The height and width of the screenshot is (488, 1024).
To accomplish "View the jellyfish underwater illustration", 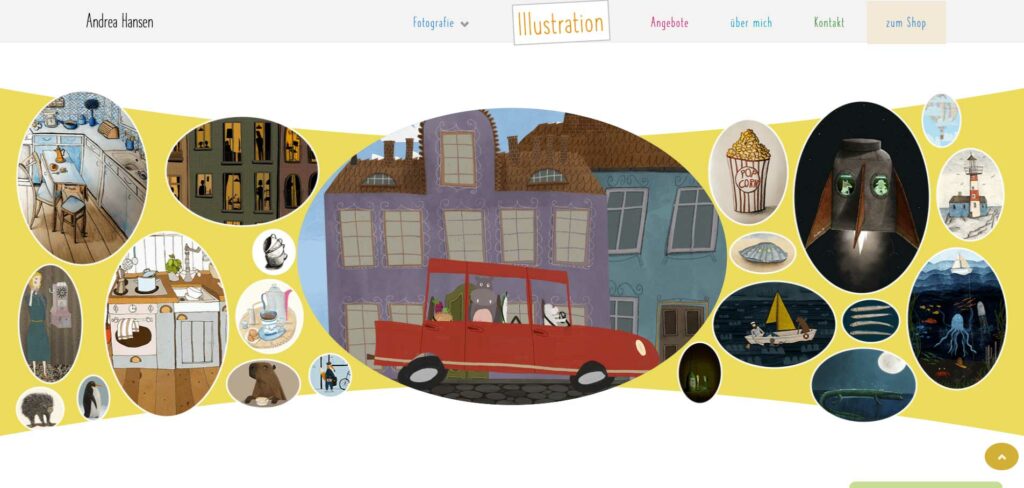I will point(957,318).
